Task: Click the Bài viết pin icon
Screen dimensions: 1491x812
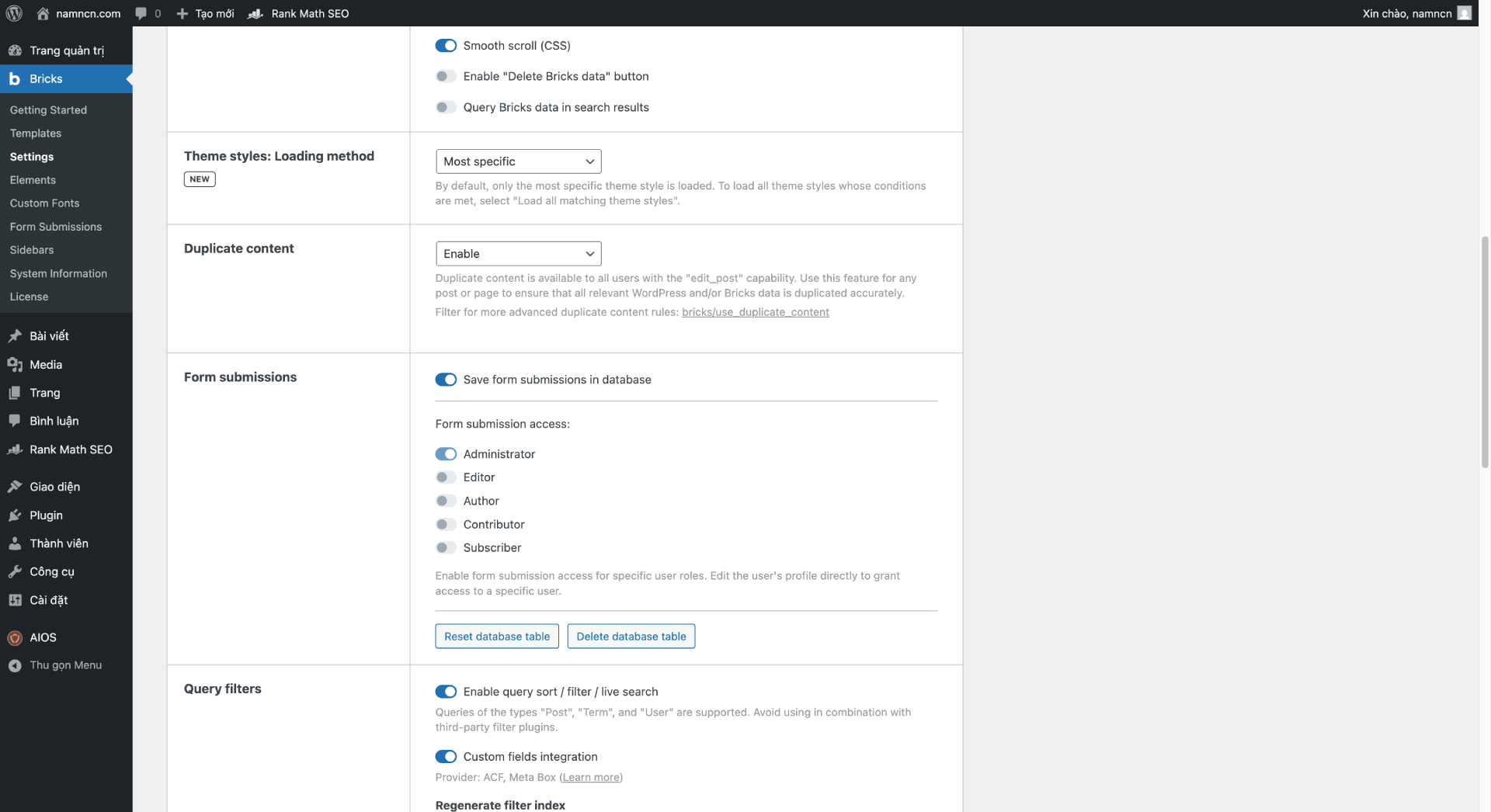Action: pyautogui.click(x=15, y=336)
